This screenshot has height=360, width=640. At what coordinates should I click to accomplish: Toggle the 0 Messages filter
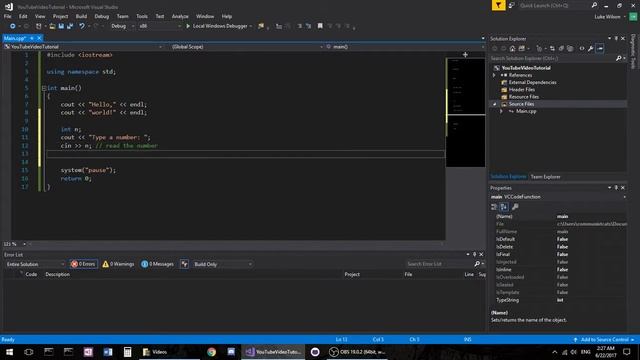tap(157, 264)
